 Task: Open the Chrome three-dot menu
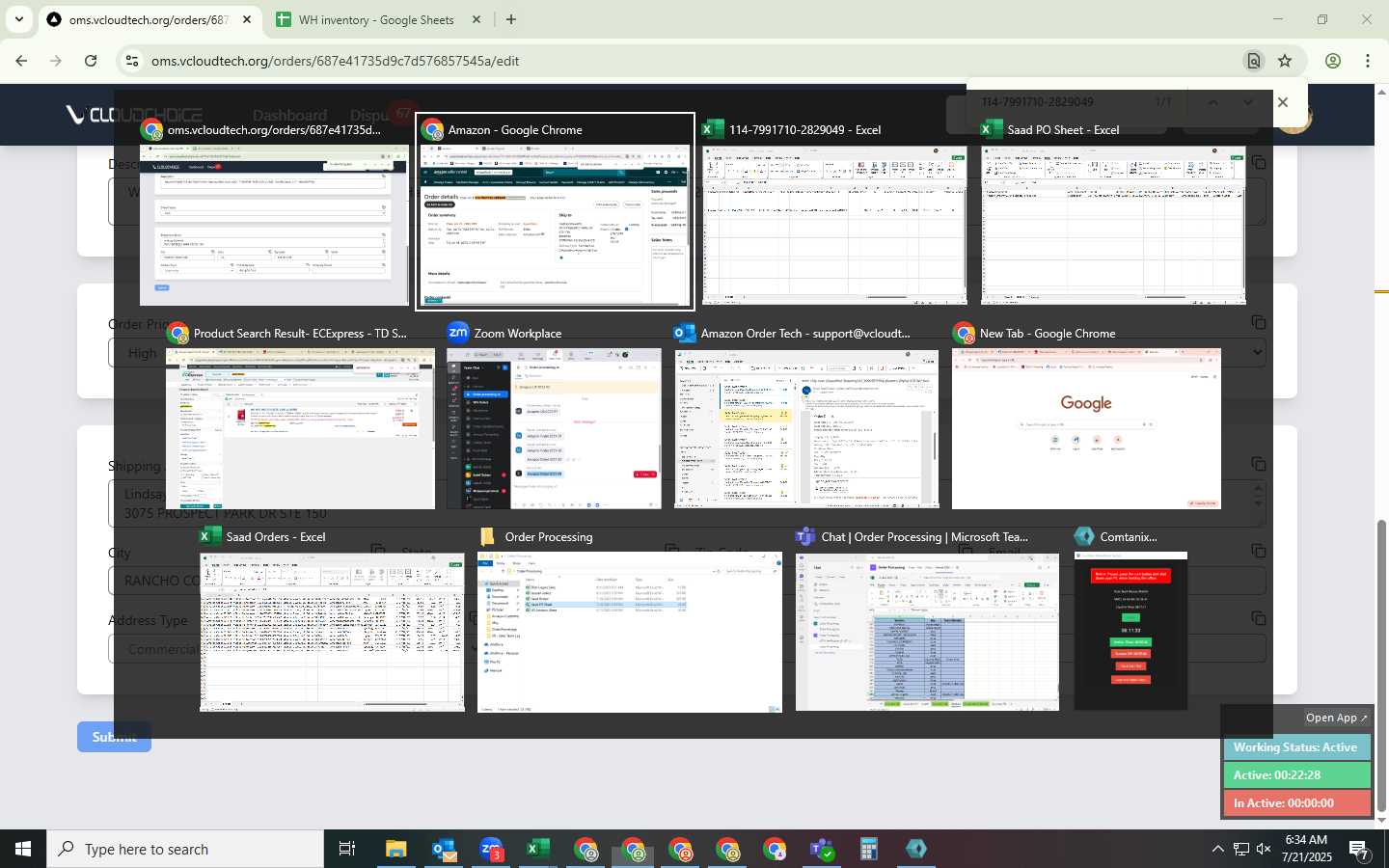[x=1368, y=61]
